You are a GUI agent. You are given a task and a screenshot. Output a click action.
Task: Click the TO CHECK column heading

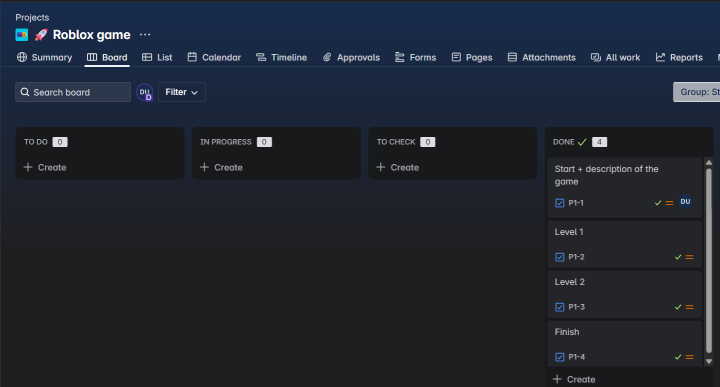pyautogui.click(x=396, y=142)
